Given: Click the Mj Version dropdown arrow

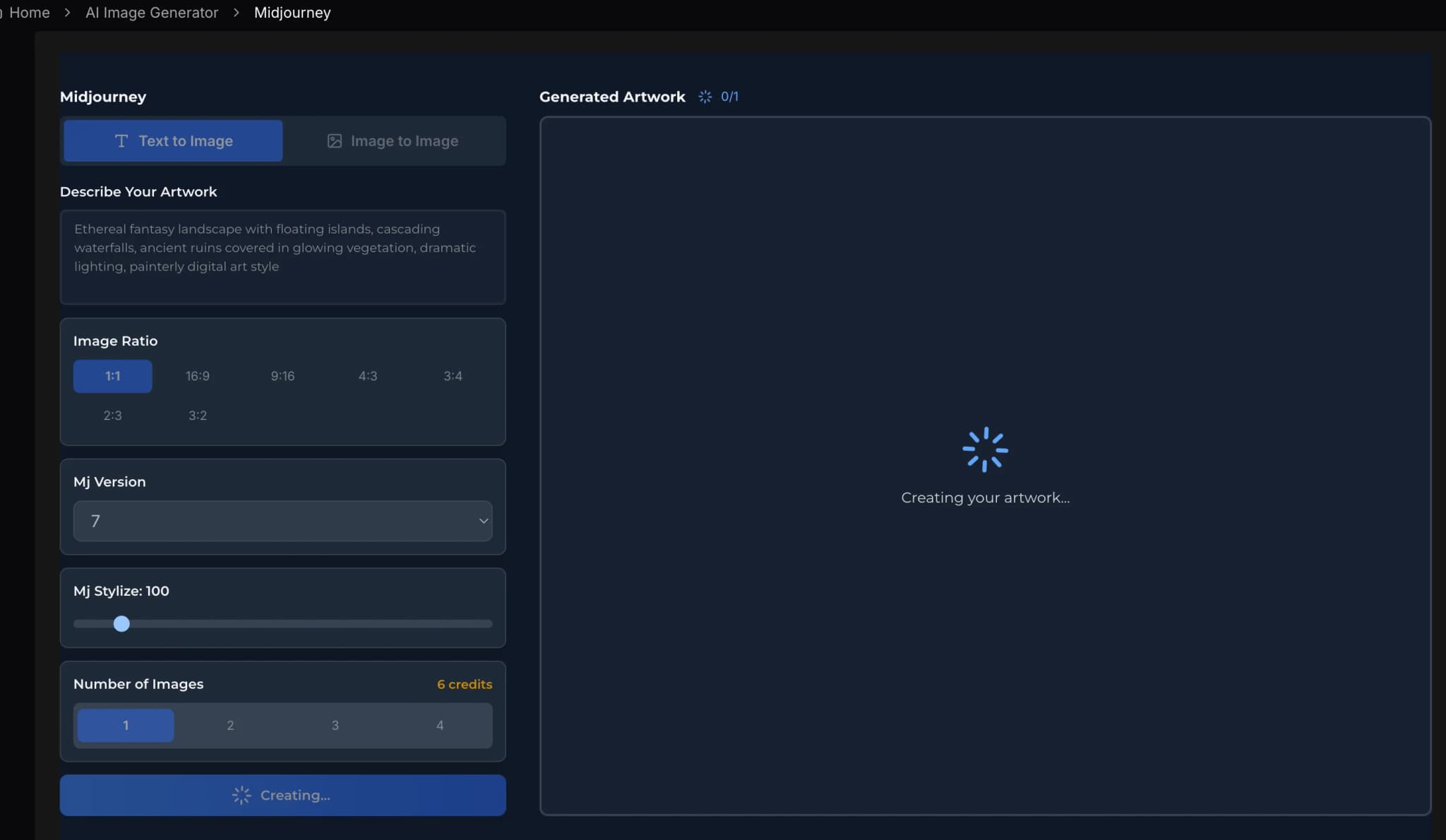Looking at the screenshot, I should point(484,521).
